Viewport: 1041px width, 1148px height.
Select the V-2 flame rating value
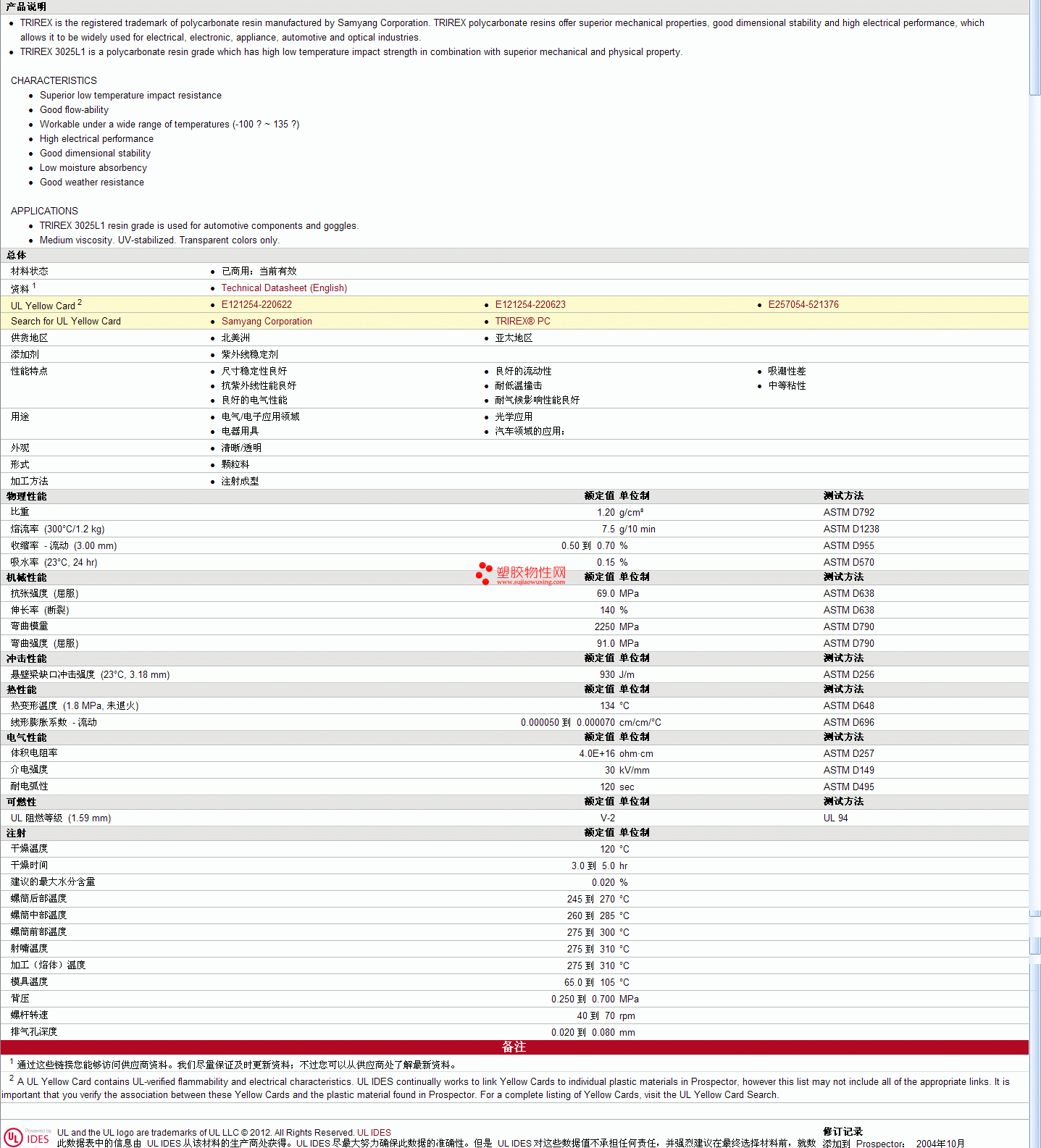(608, 818)
